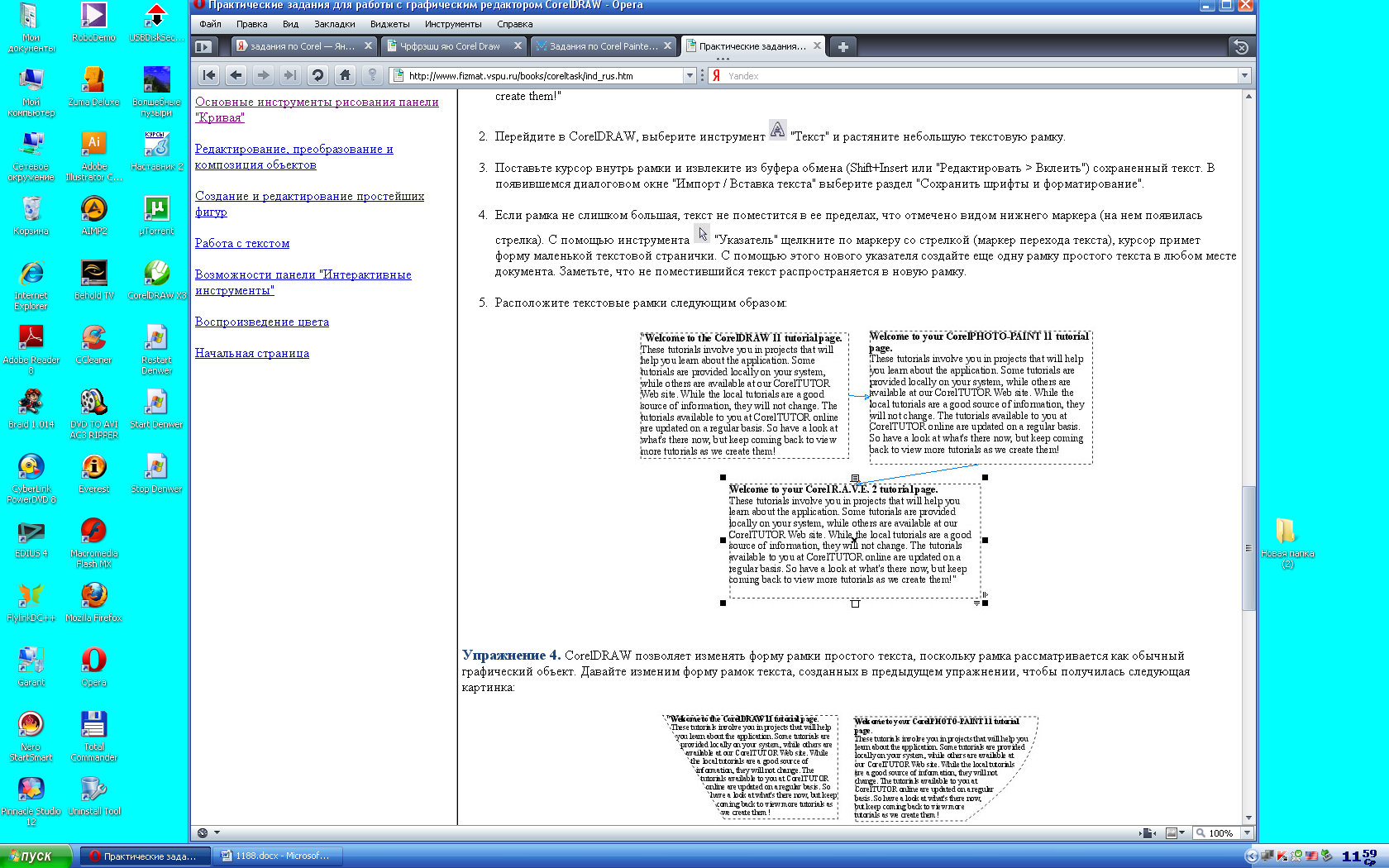1389x868 pixels.
Task: Open the status bar Opera Turbo dropdown arrow
Action: (x=217, y=832)
